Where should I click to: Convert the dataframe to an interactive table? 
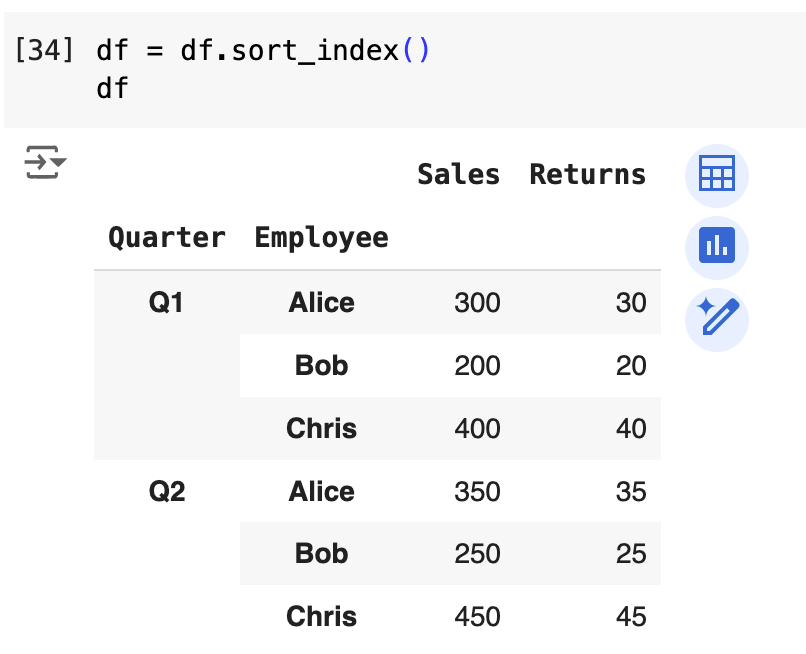(716, 174)
